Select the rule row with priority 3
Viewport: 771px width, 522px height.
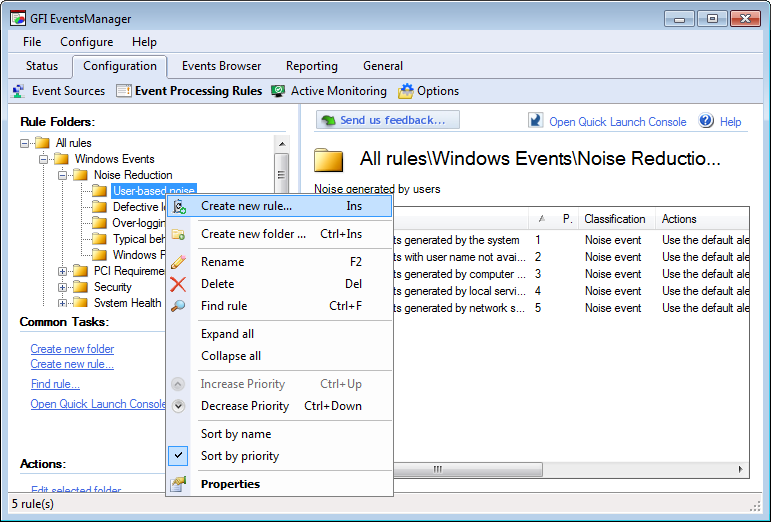point(571,274)
